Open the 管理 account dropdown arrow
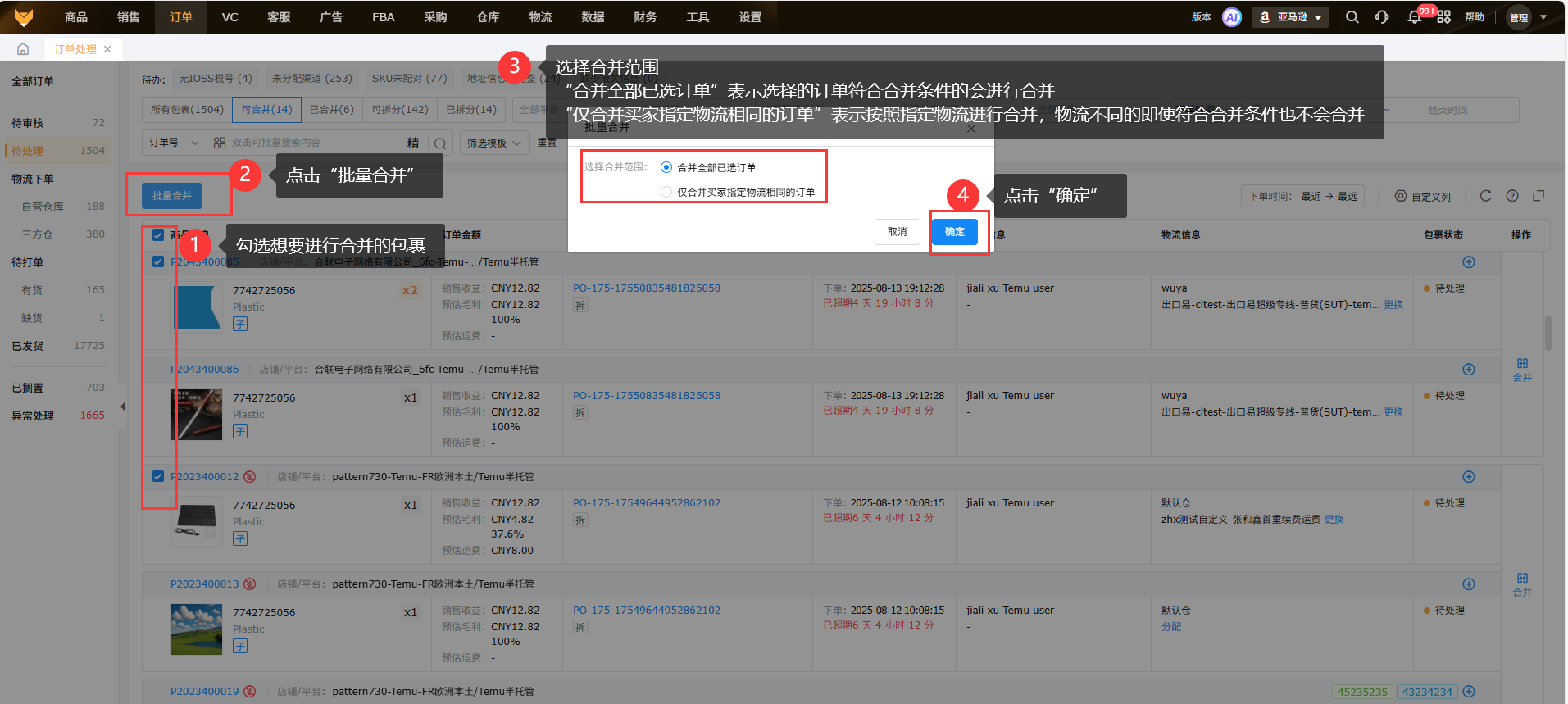The width and height of the screenshot is (1568, 704). coord(1543,17)
